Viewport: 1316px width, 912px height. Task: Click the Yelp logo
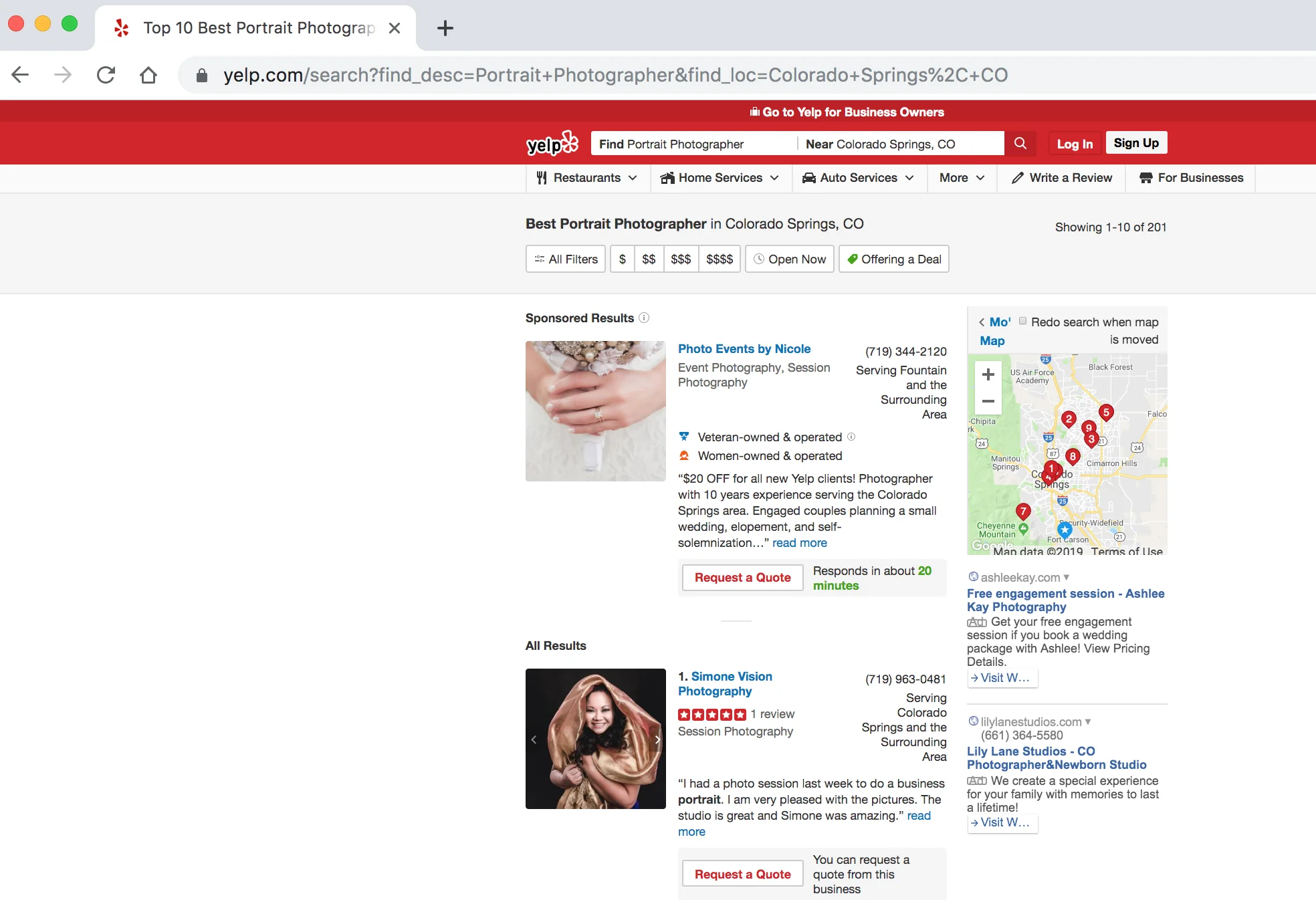click(x=552, y=143)
